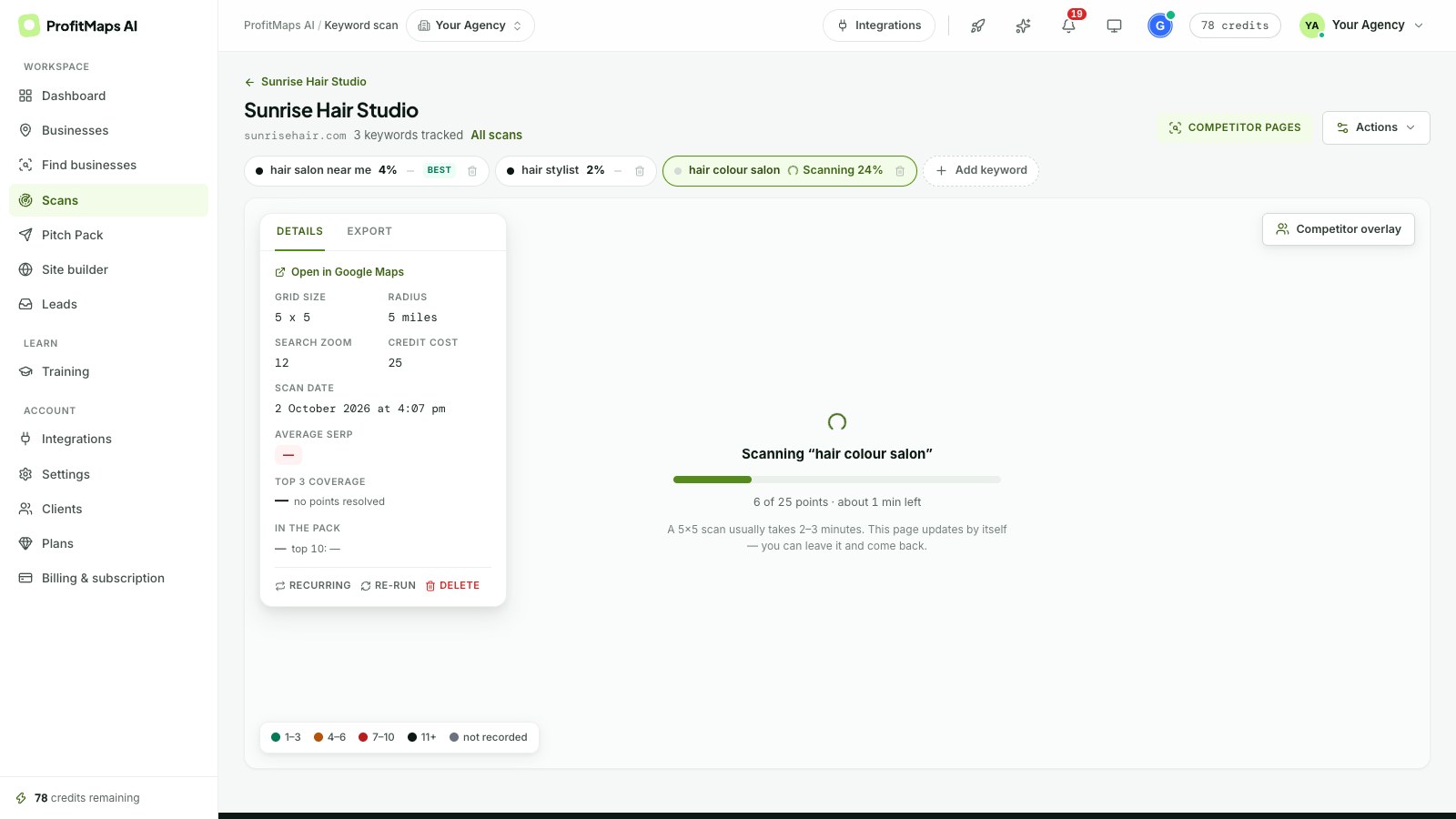Open the Actions dropdown
Image resolution: width=1456 pixels, height=819 pixels.
[1376, 127]
